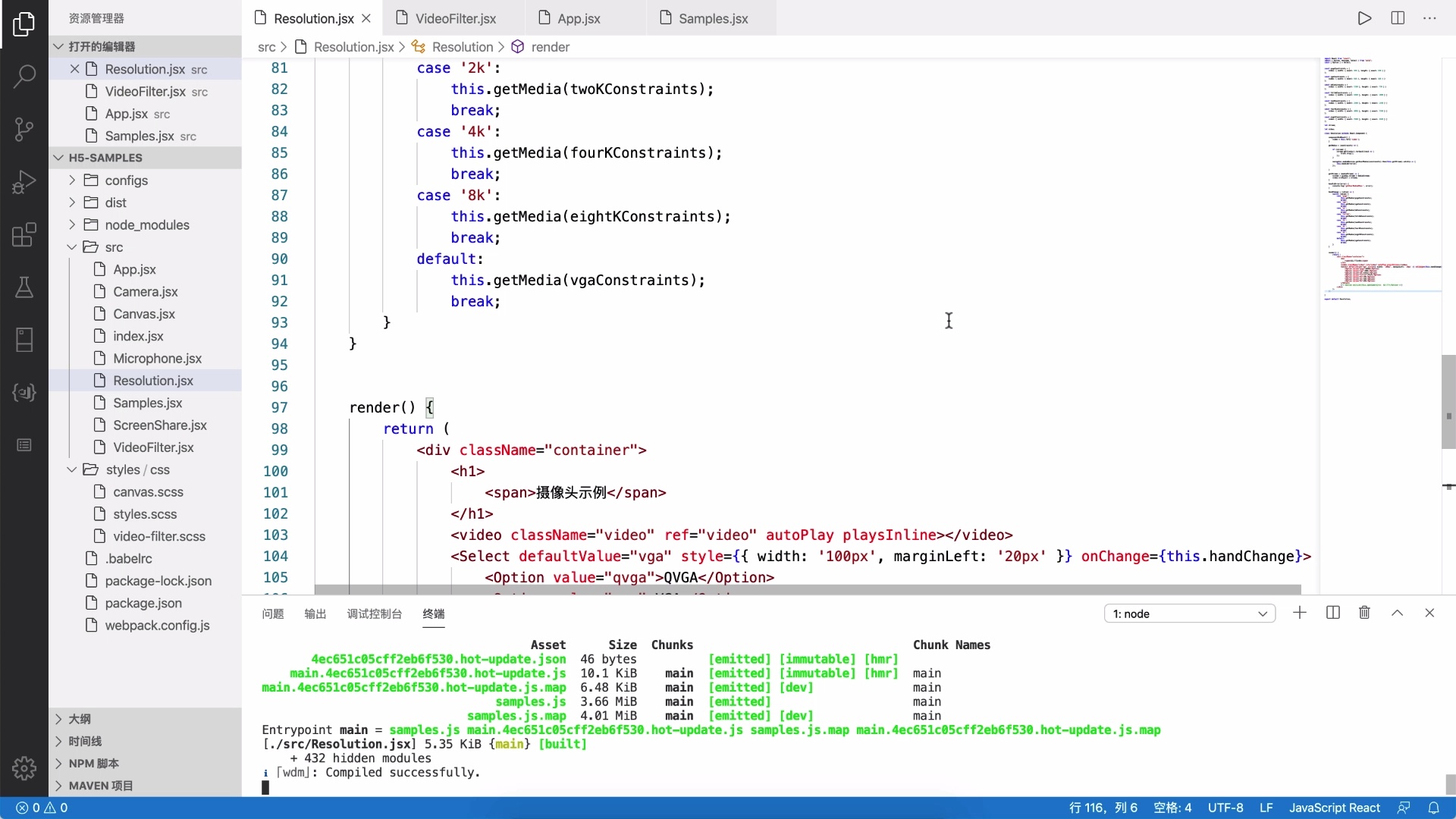Open the Run and Debug view
The image size is (1456, 819).
pos(24,182)
